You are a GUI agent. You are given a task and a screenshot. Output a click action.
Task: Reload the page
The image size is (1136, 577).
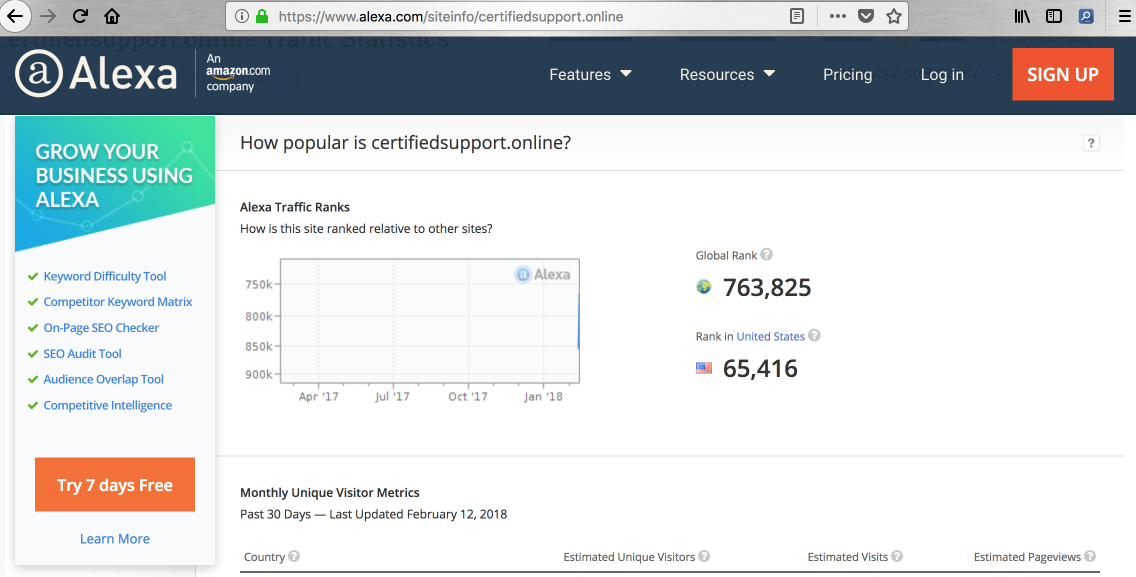[80, 16]
